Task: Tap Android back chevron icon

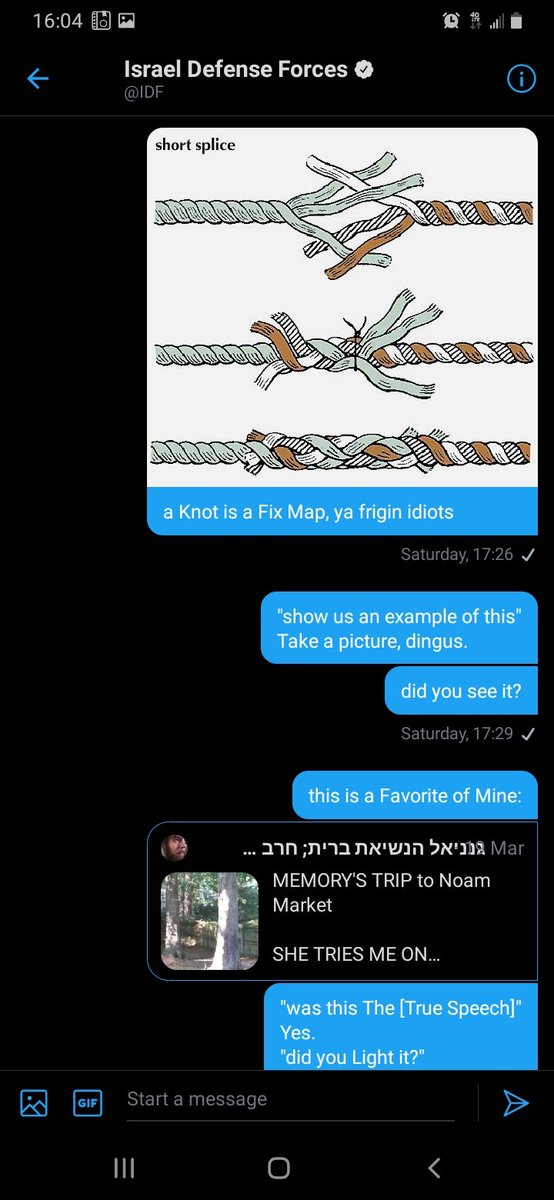Action: (x=434, y=1167)
